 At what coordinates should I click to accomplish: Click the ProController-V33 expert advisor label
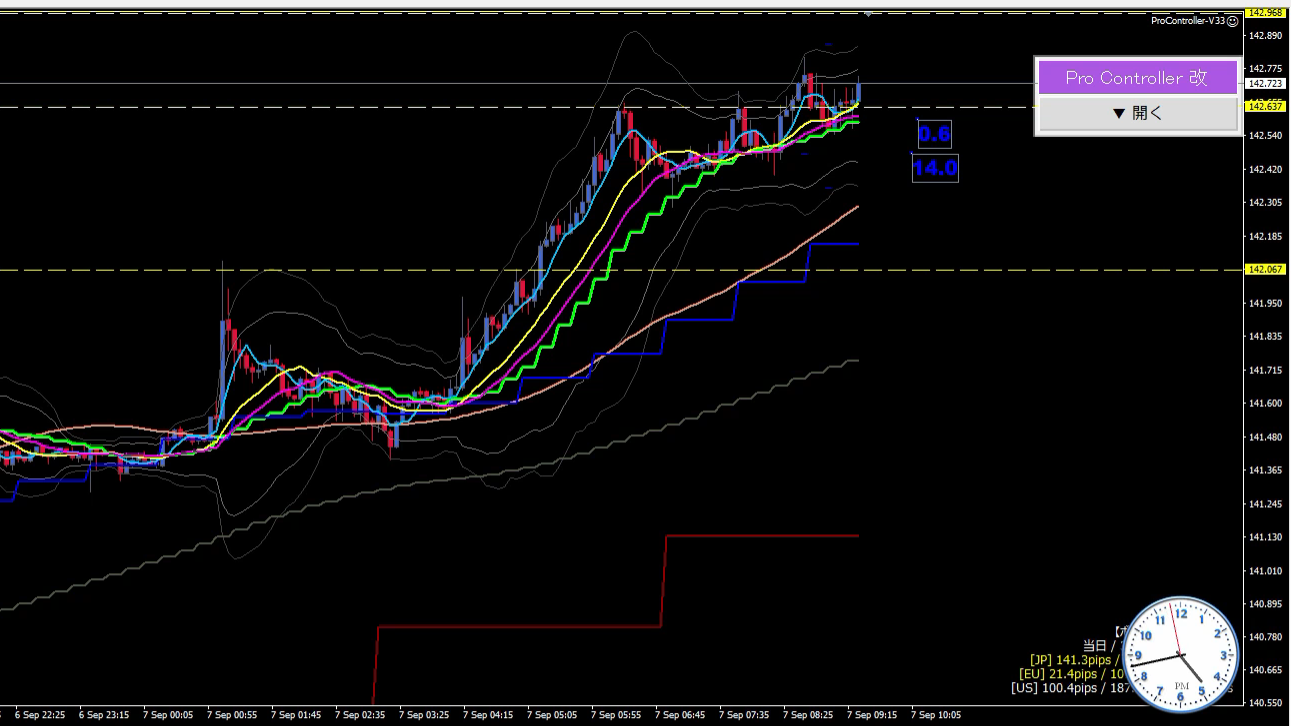(x=1188, y=20)
